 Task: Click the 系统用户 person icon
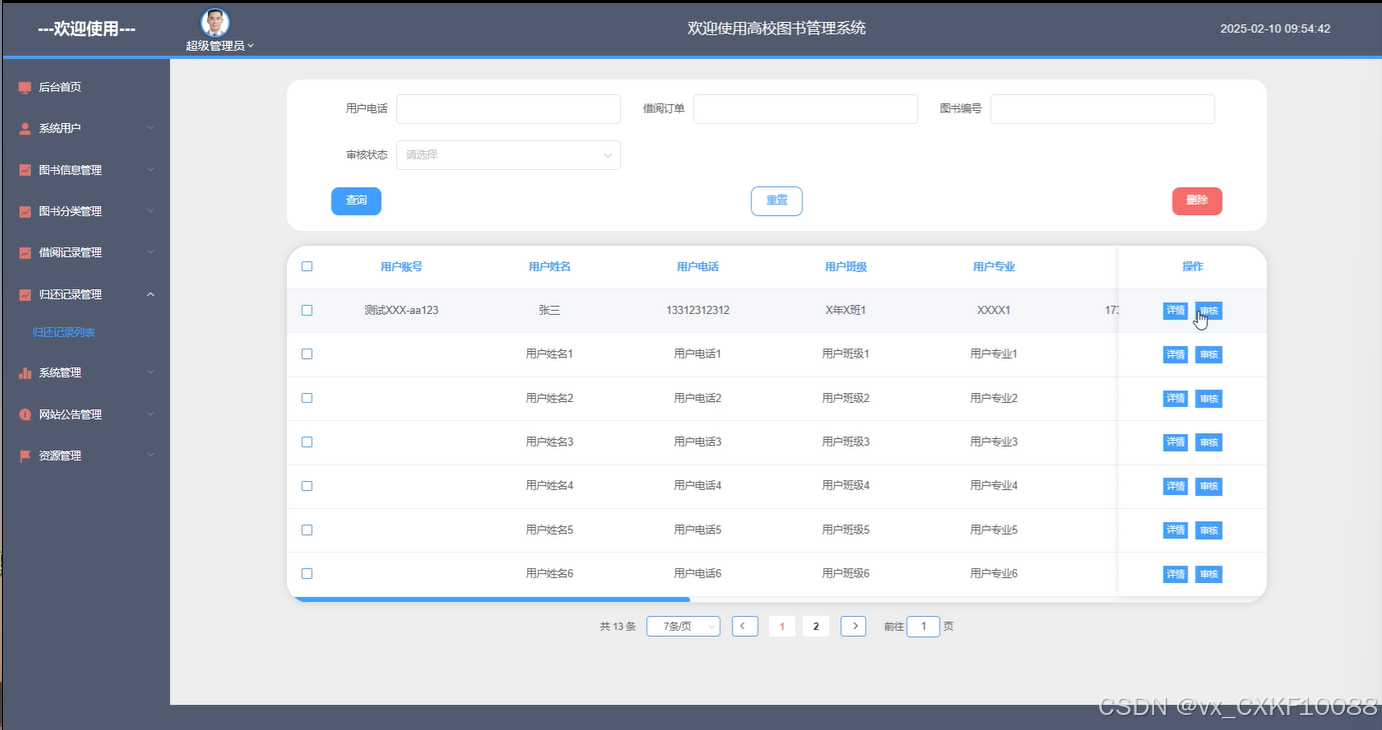[25, 129]
